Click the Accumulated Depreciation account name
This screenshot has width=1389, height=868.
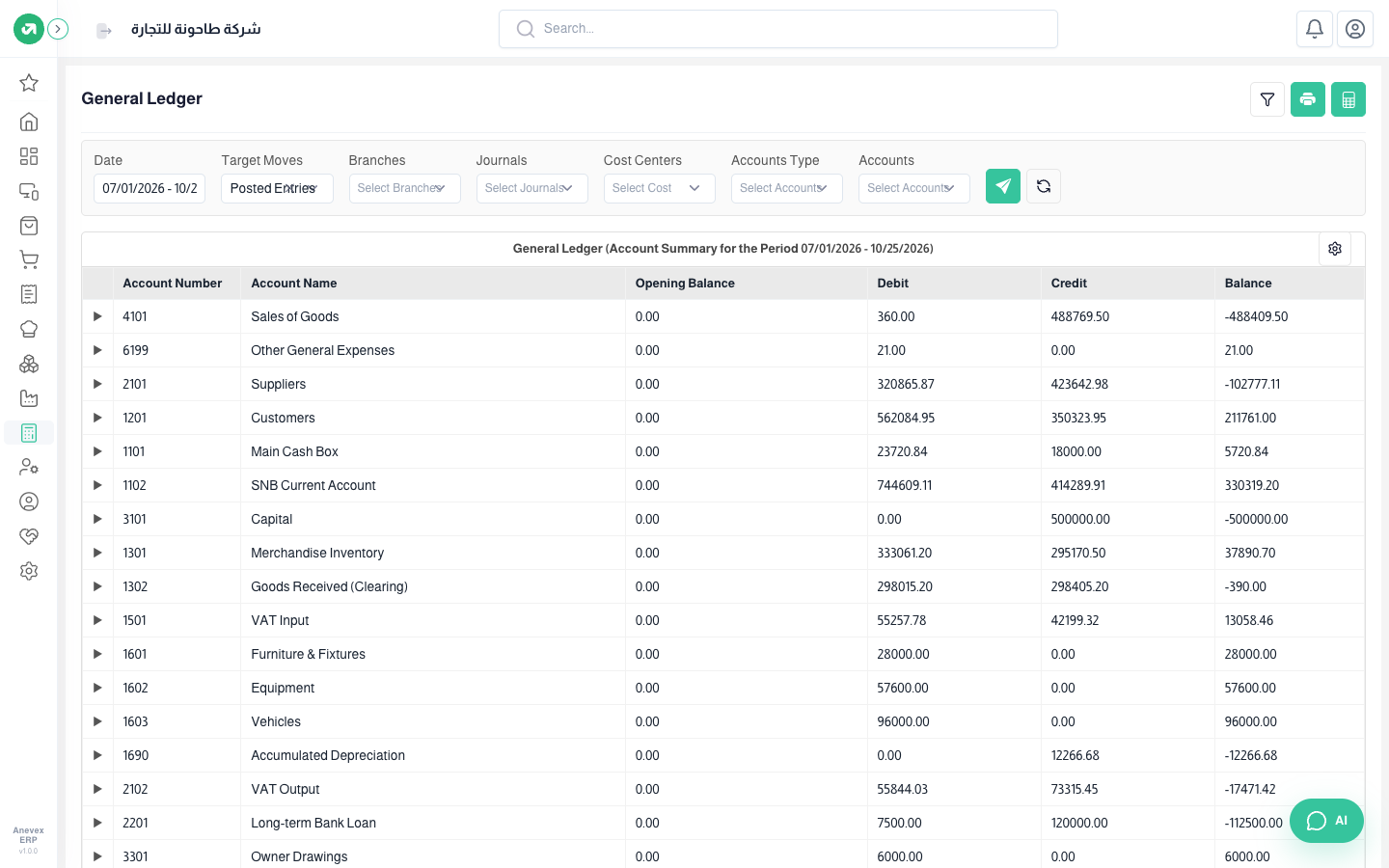tap(328, 755)
